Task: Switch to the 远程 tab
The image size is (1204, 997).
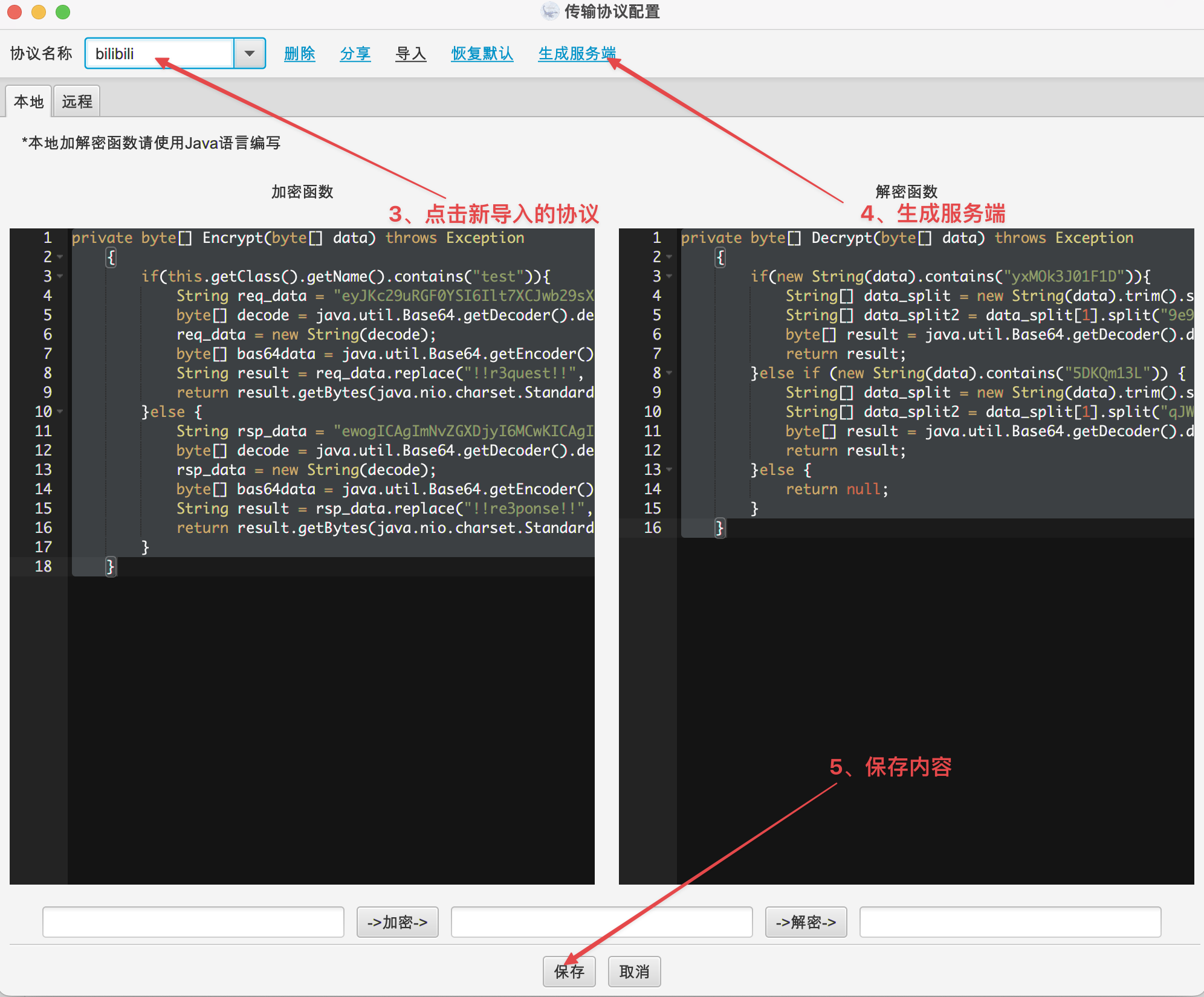Action: [x=77, y=102]
